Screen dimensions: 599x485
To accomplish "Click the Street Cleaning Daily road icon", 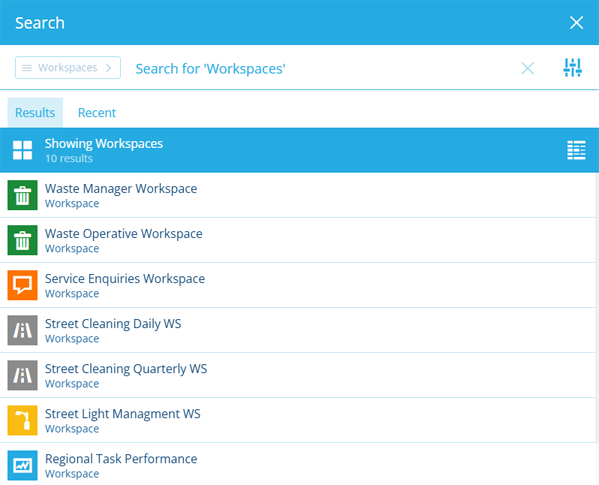I will 23,330.
